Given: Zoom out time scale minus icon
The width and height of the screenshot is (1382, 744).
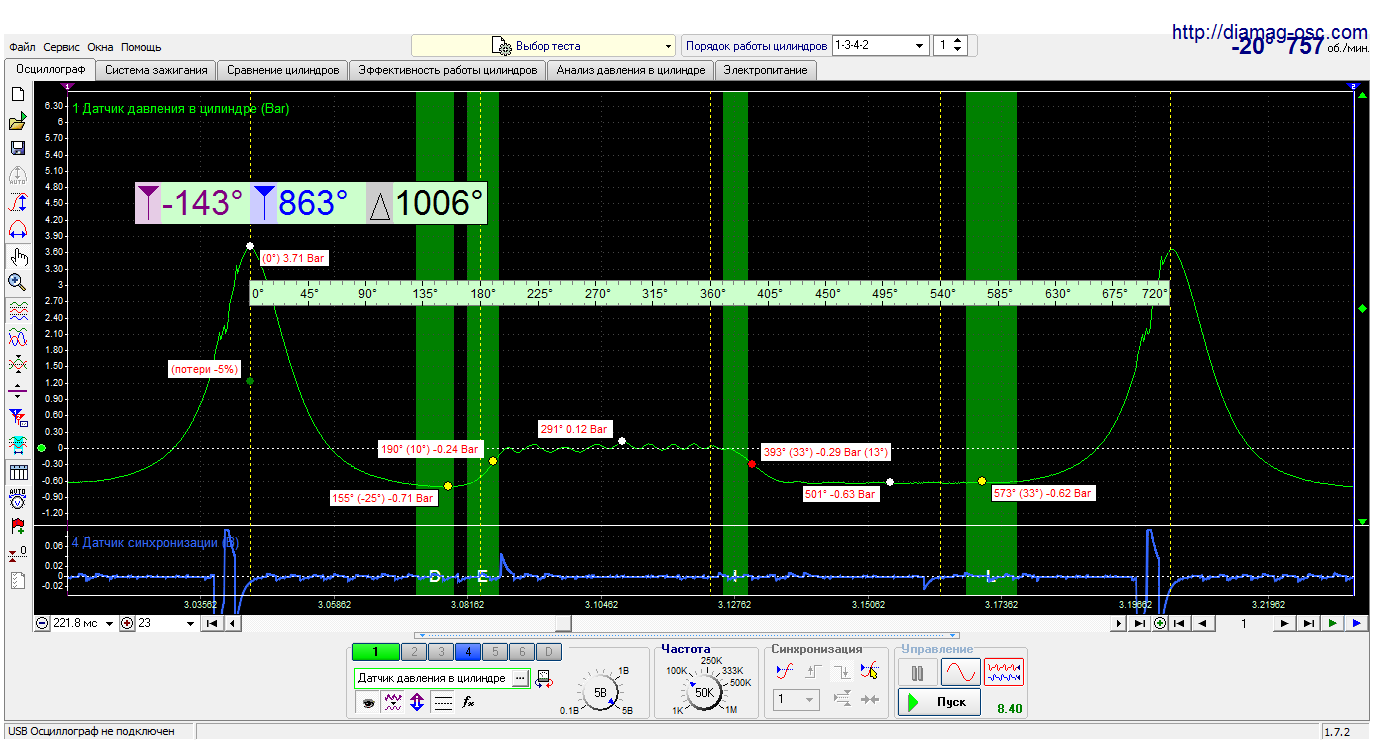Looking at the screenshot, I should (42, 623).
